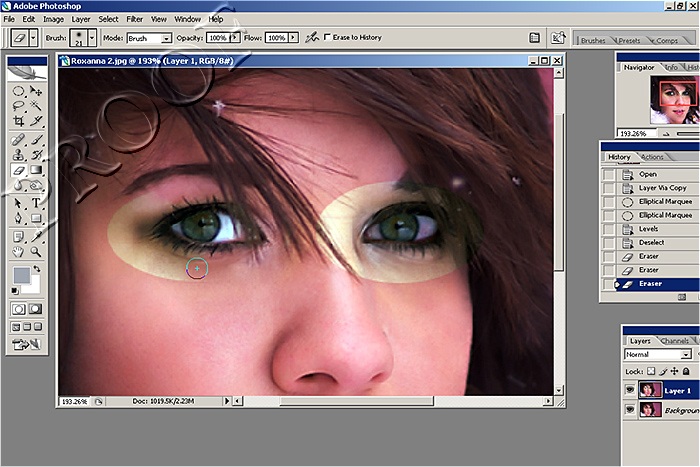Open the eraser Mode dropdown

coord(166,38)
